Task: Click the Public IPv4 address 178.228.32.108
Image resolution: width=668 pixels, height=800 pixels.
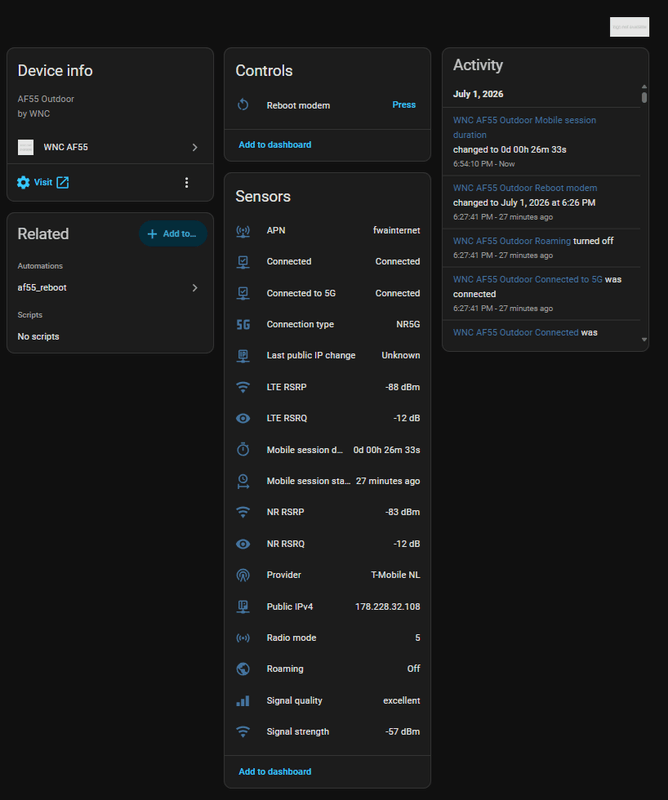Action: tap(388, 607)
